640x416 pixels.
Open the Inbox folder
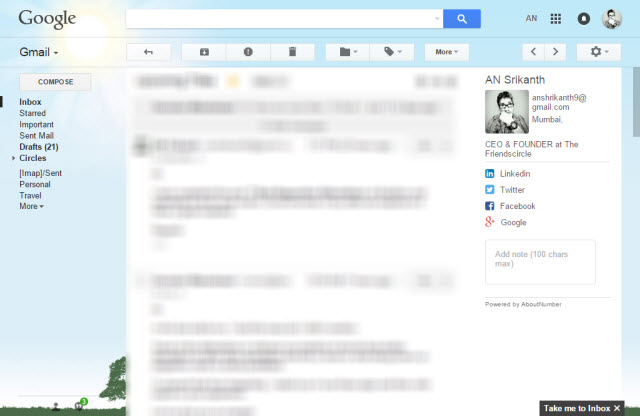(x=30, y=102)
